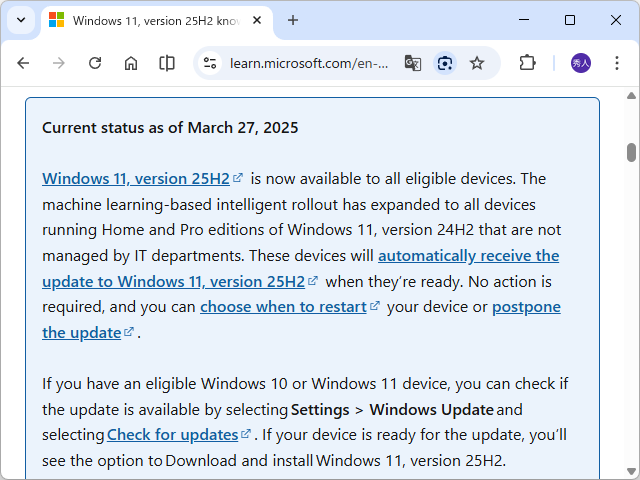Follow the automatically receive the update link

(469, 256)
